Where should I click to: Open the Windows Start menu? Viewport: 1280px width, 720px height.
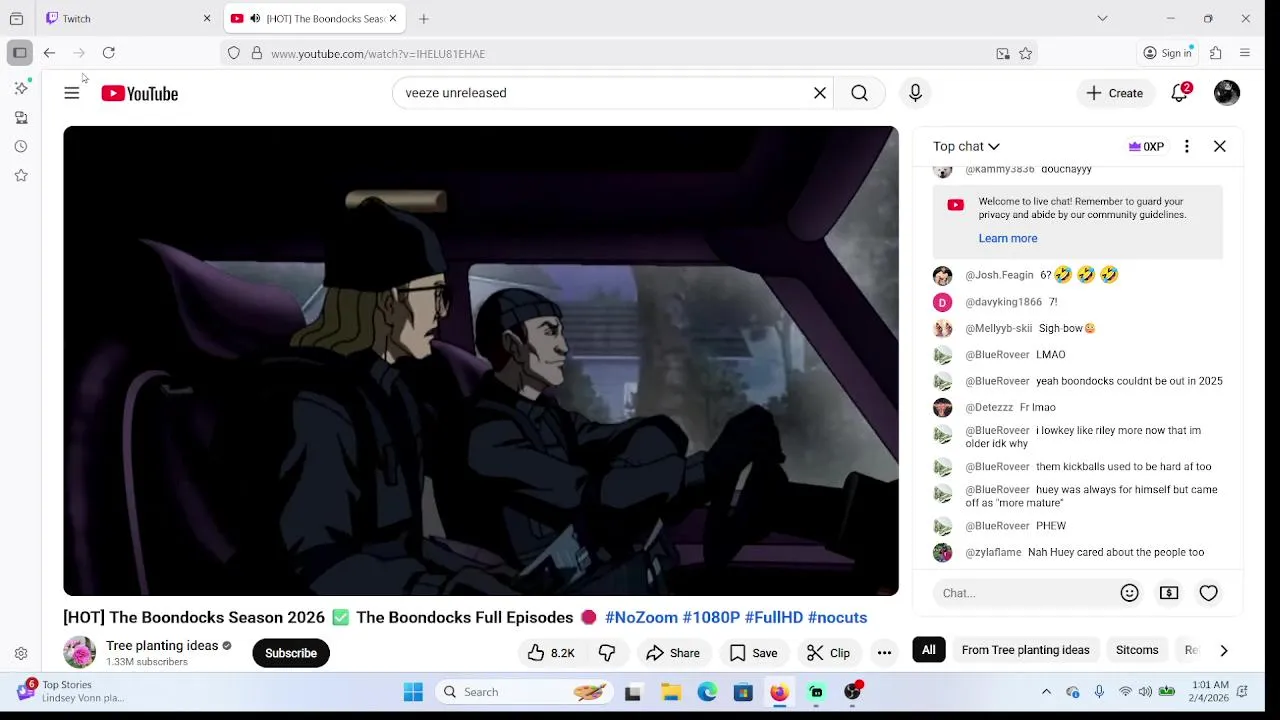click(x=413, y=692)
